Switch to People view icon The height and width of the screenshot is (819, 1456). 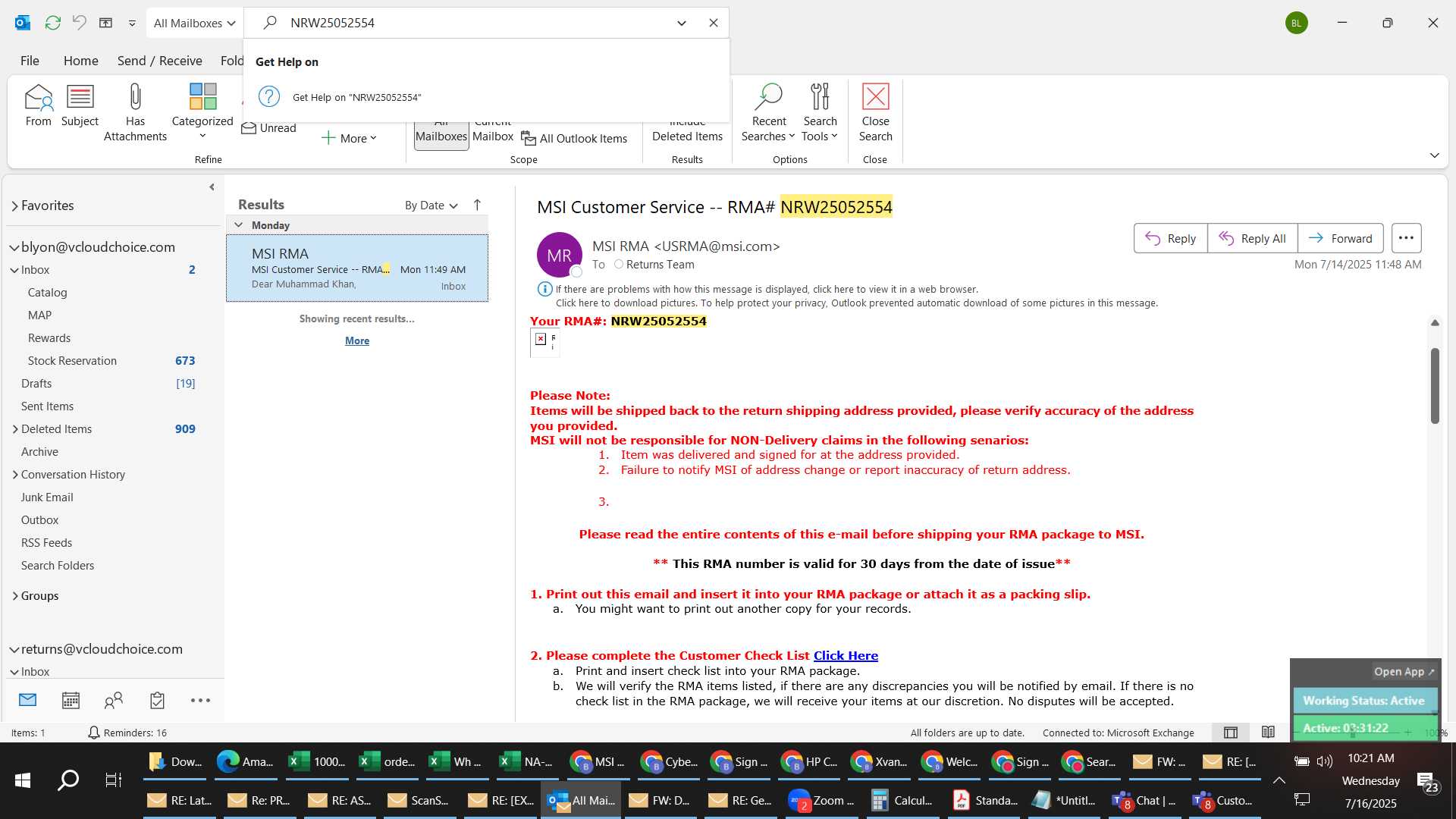114,700
